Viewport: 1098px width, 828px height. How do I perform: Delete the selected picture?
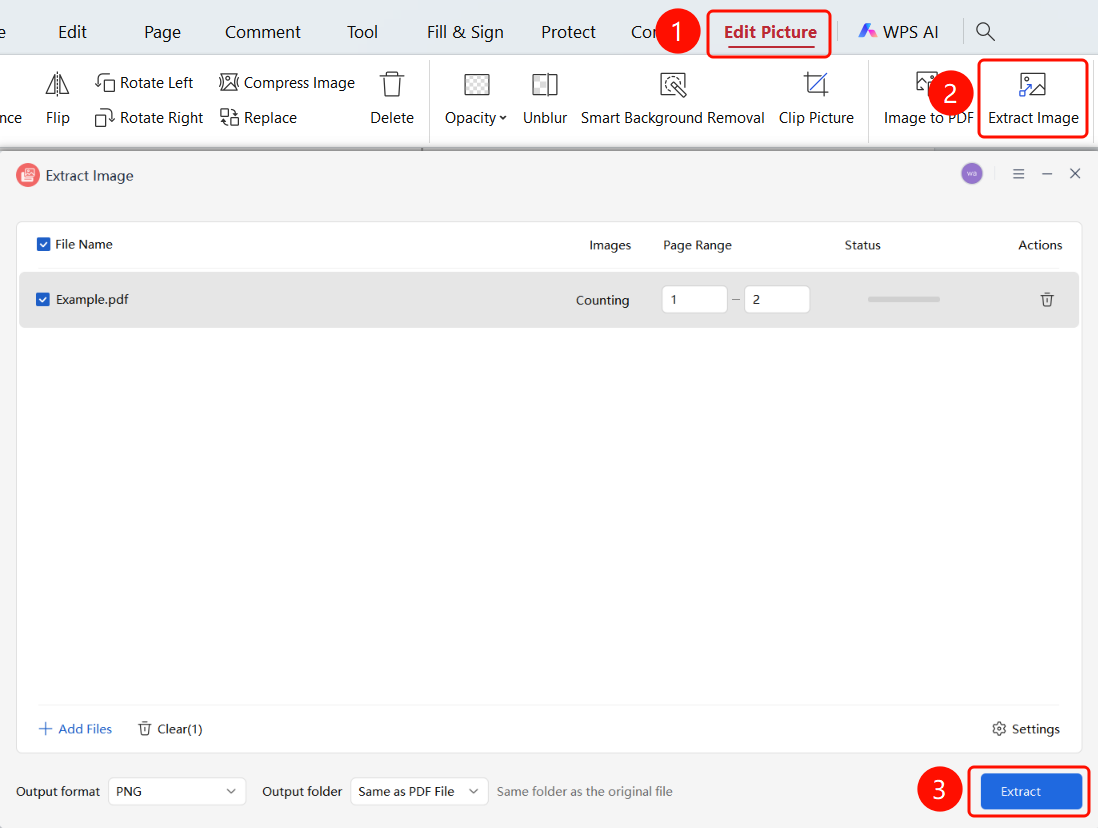[392, 99]
